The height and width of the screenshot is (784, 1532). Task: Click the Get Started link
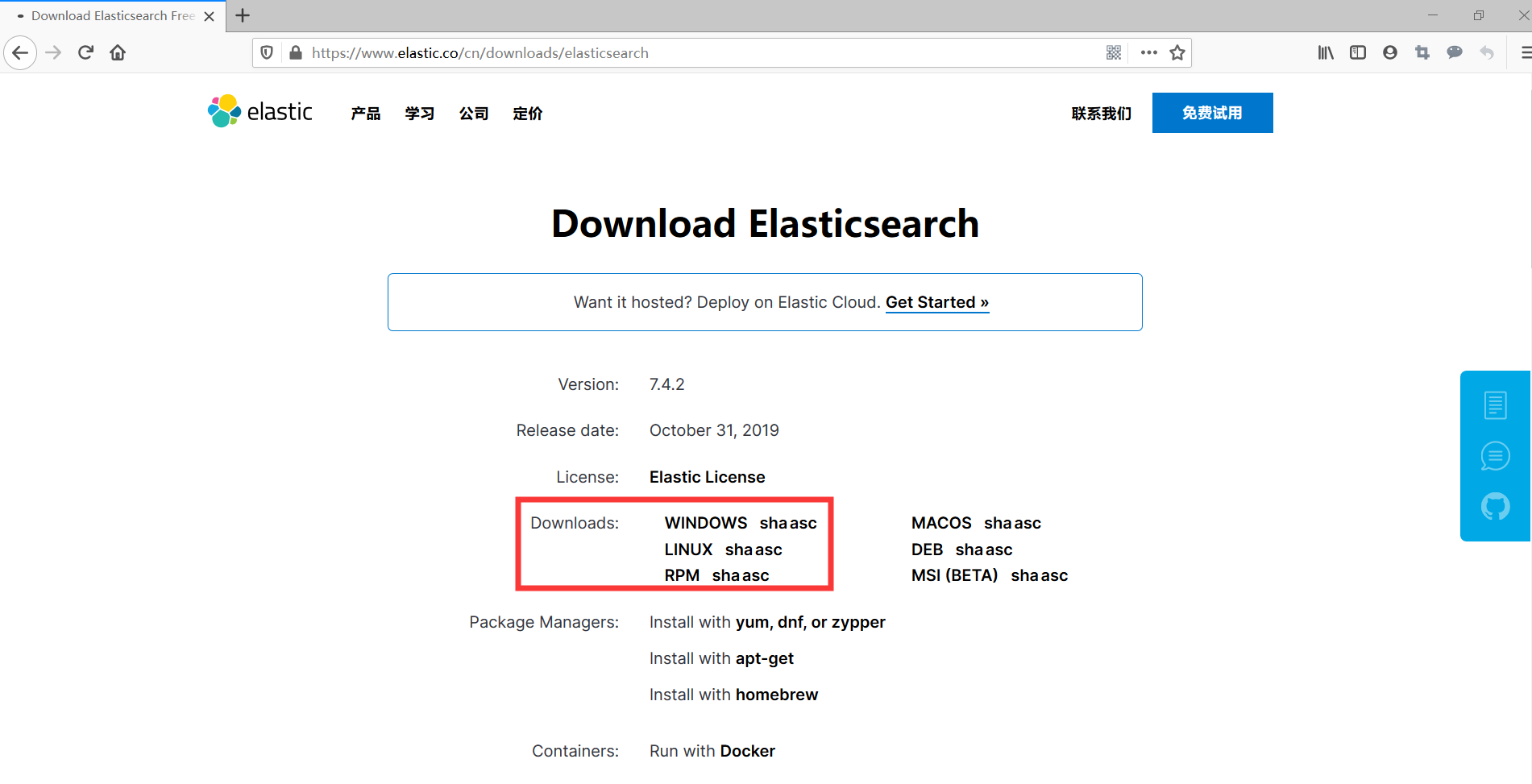click(x=937, y=302)
